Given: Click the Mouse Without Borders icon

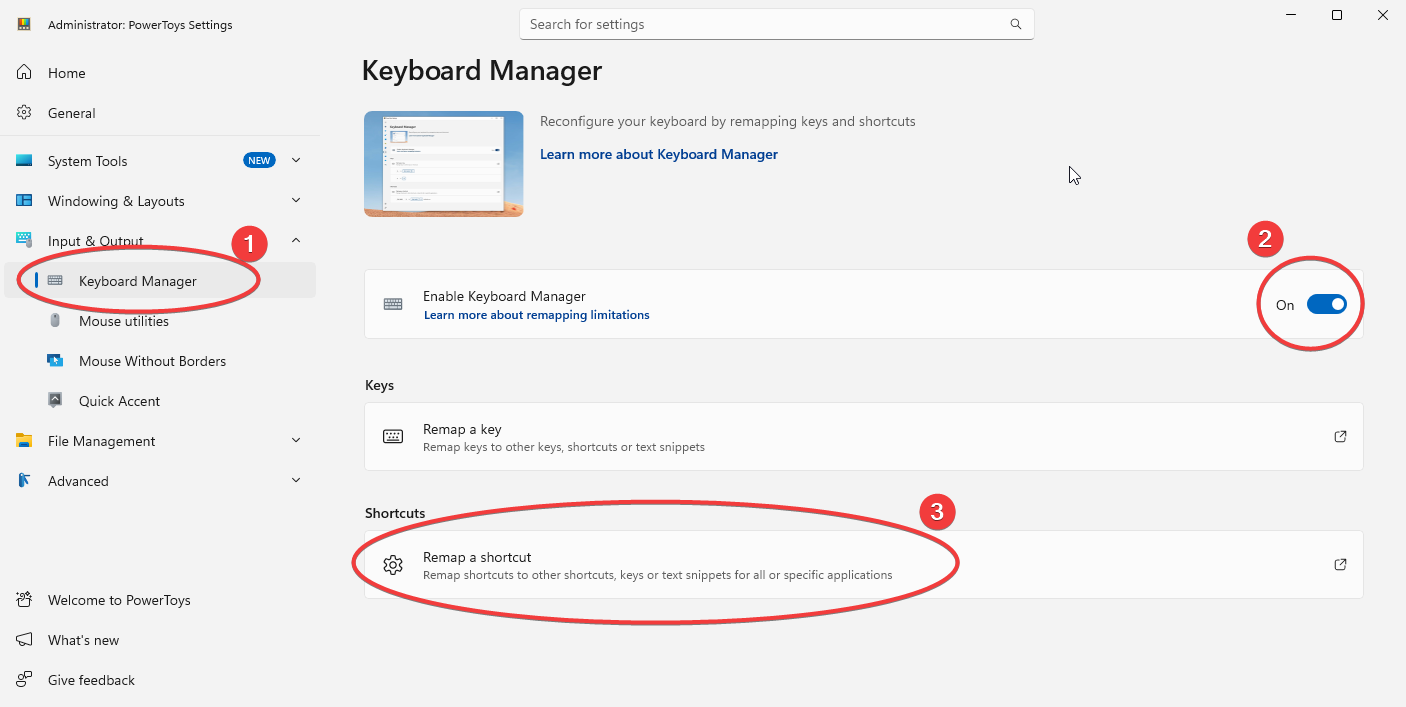Looking at the screenshot, I should click(x=56, y=361).
